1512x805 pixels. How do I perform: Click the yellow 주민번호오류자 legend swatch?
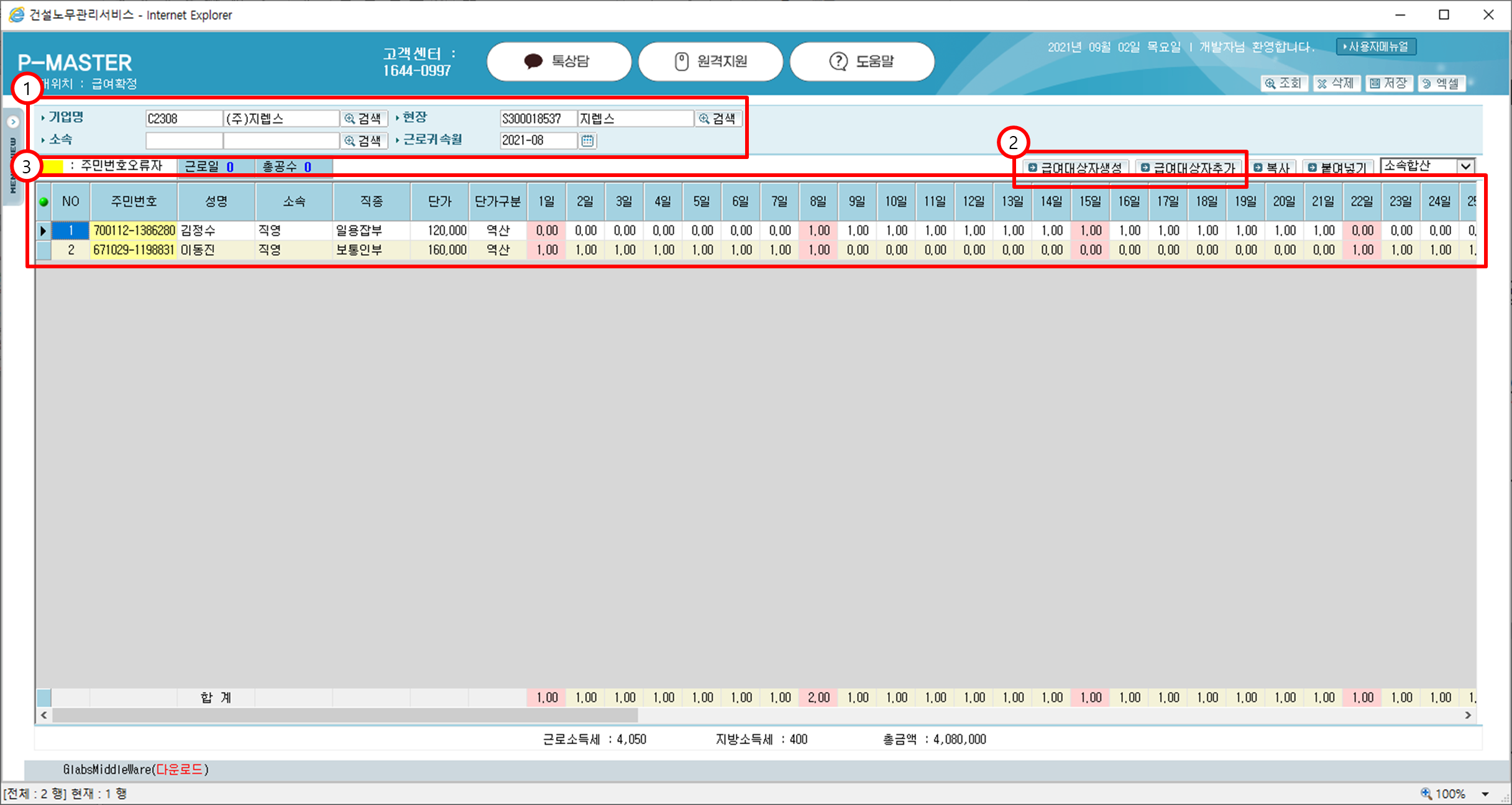(52, 166)
